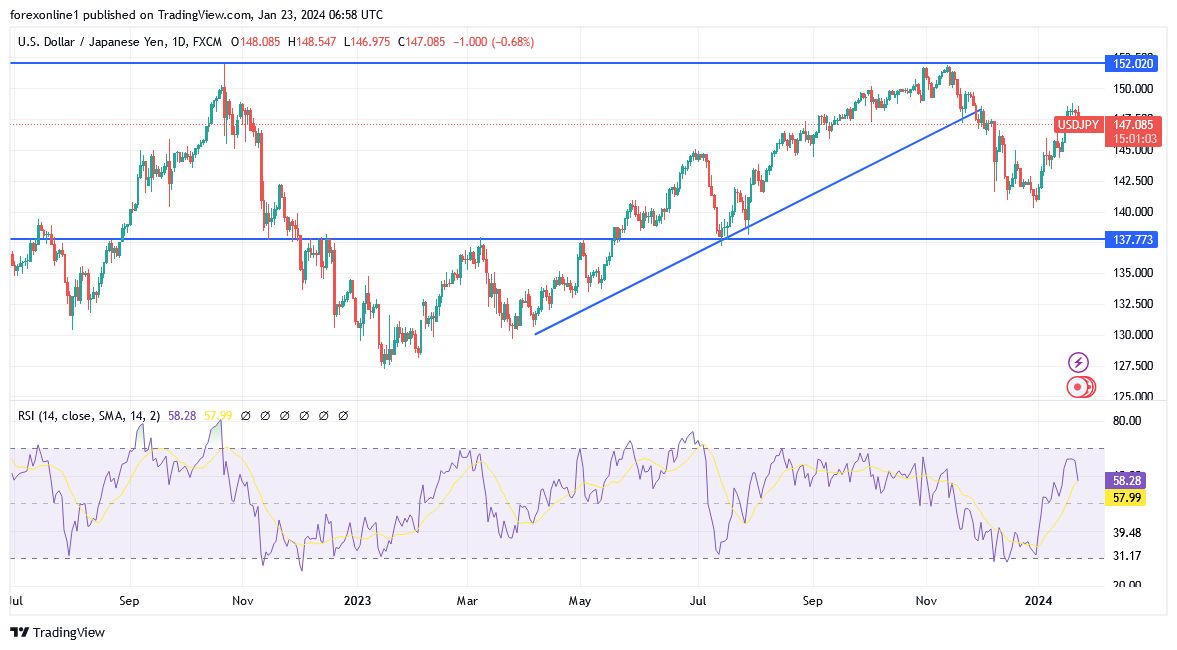
Task: Click the purple 58.28 RSI value box
Action: pos(1125,481)
